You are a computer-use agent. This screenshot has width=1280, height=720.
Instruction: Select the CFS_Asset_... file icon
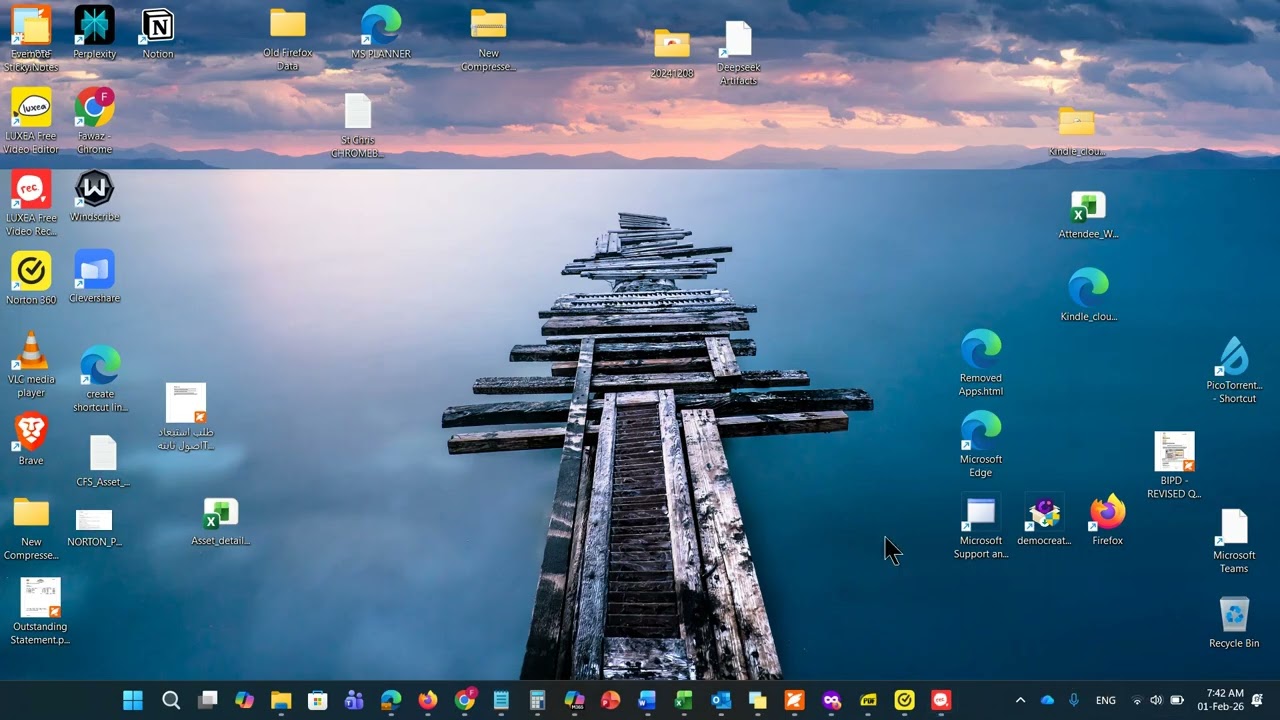click(103, 461)
